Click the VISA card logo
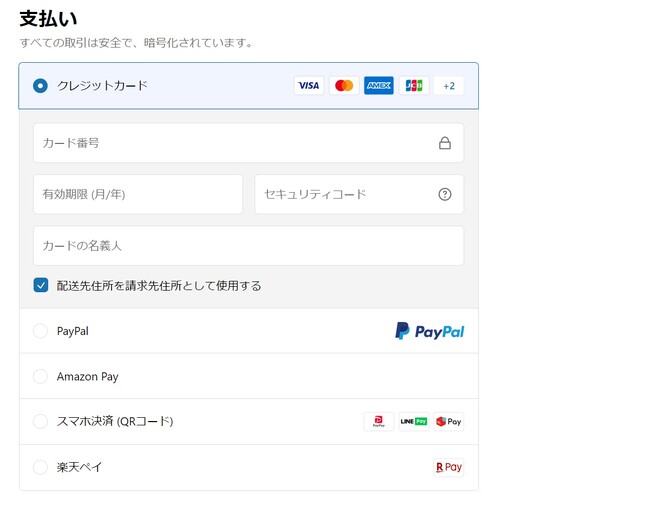Screen dimensions: 650x507 (x=309, y=86)
